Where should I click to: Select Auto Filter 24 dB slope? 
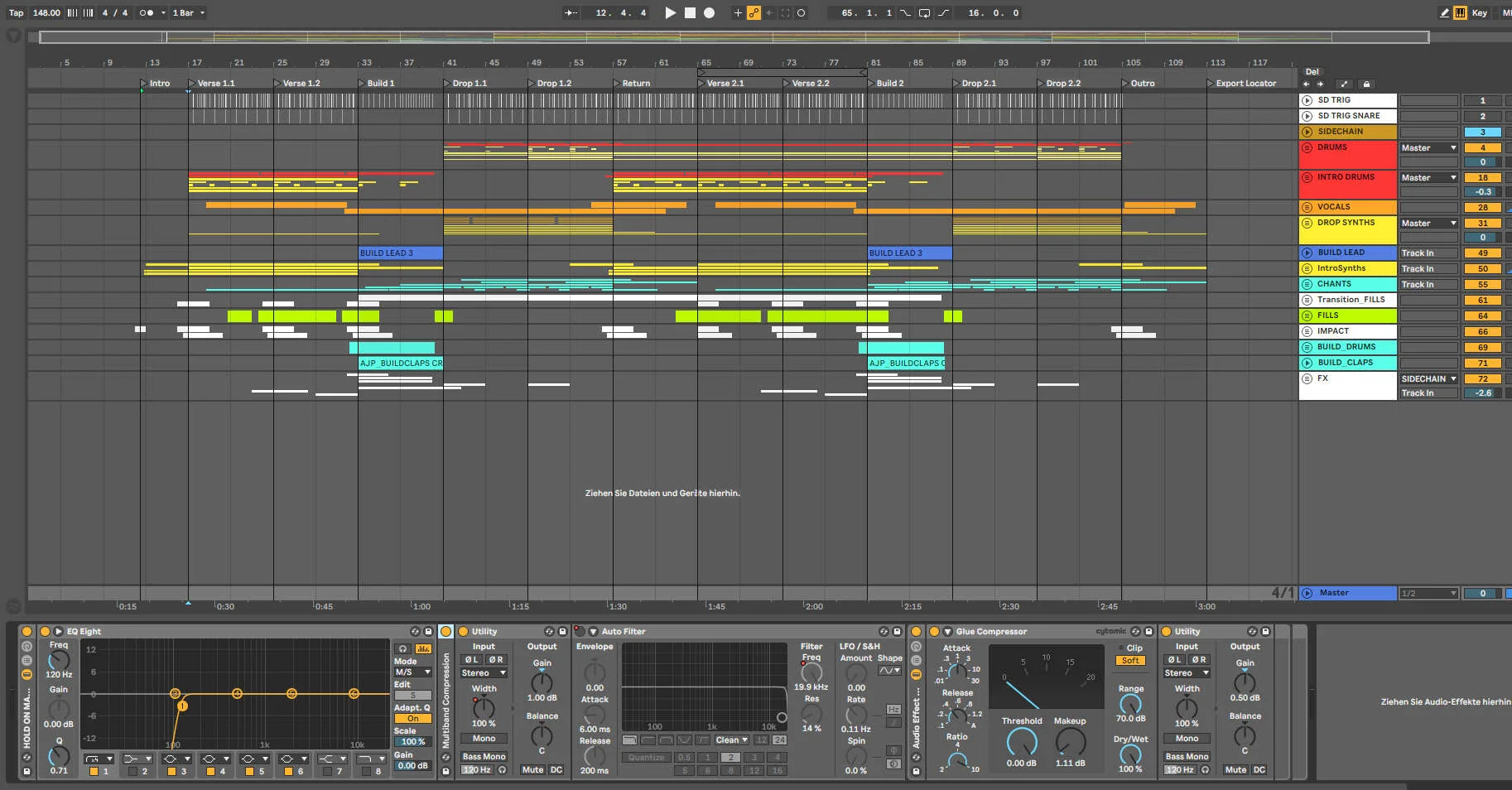pos(779,740)
